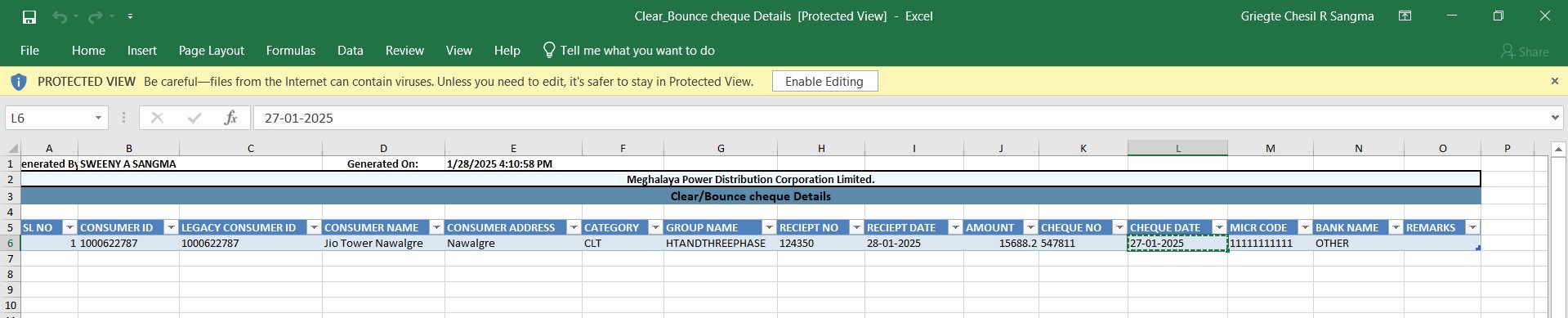The height and width of the screenshot is (318, 1568).
Task: Click the Meghalaya Power Distribution Corporation Limited row
Action: click(751, 179)
